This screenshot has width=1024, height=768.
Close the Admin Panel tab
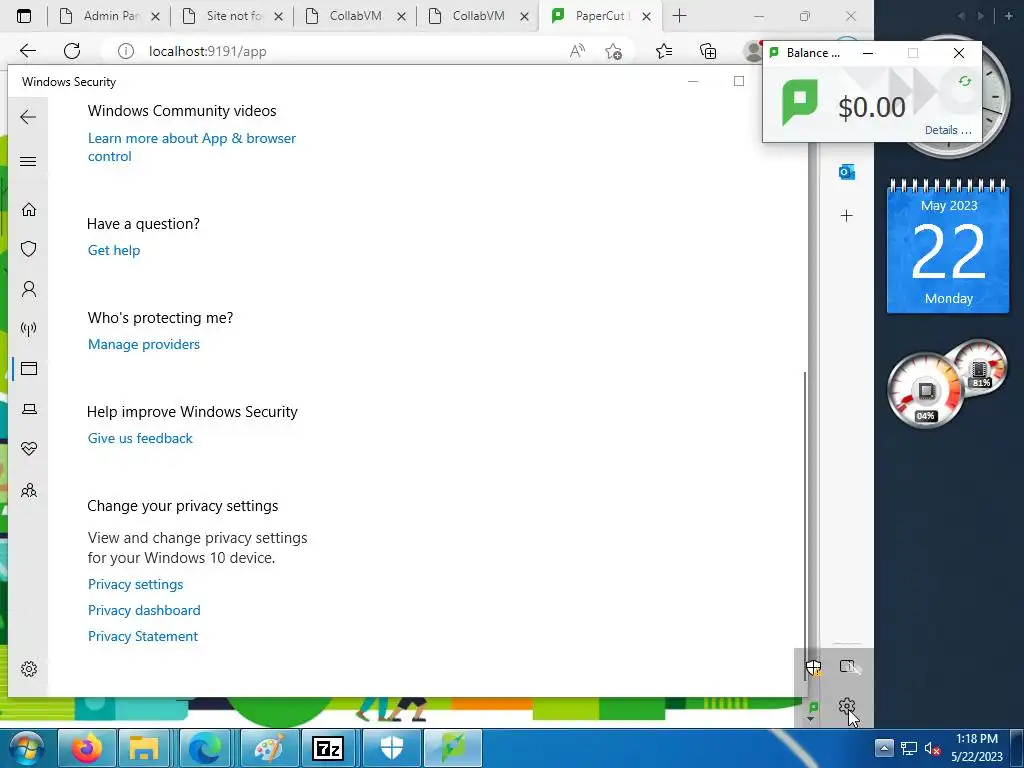point(155,16)
